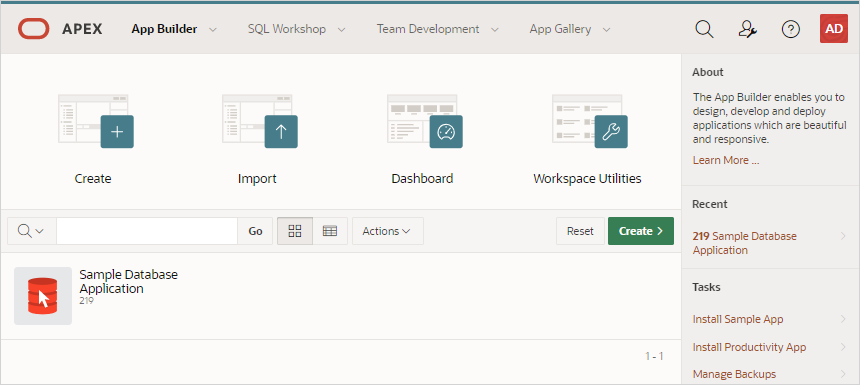
Task: Switch to View Report table mode
Action: pos(330,231)
